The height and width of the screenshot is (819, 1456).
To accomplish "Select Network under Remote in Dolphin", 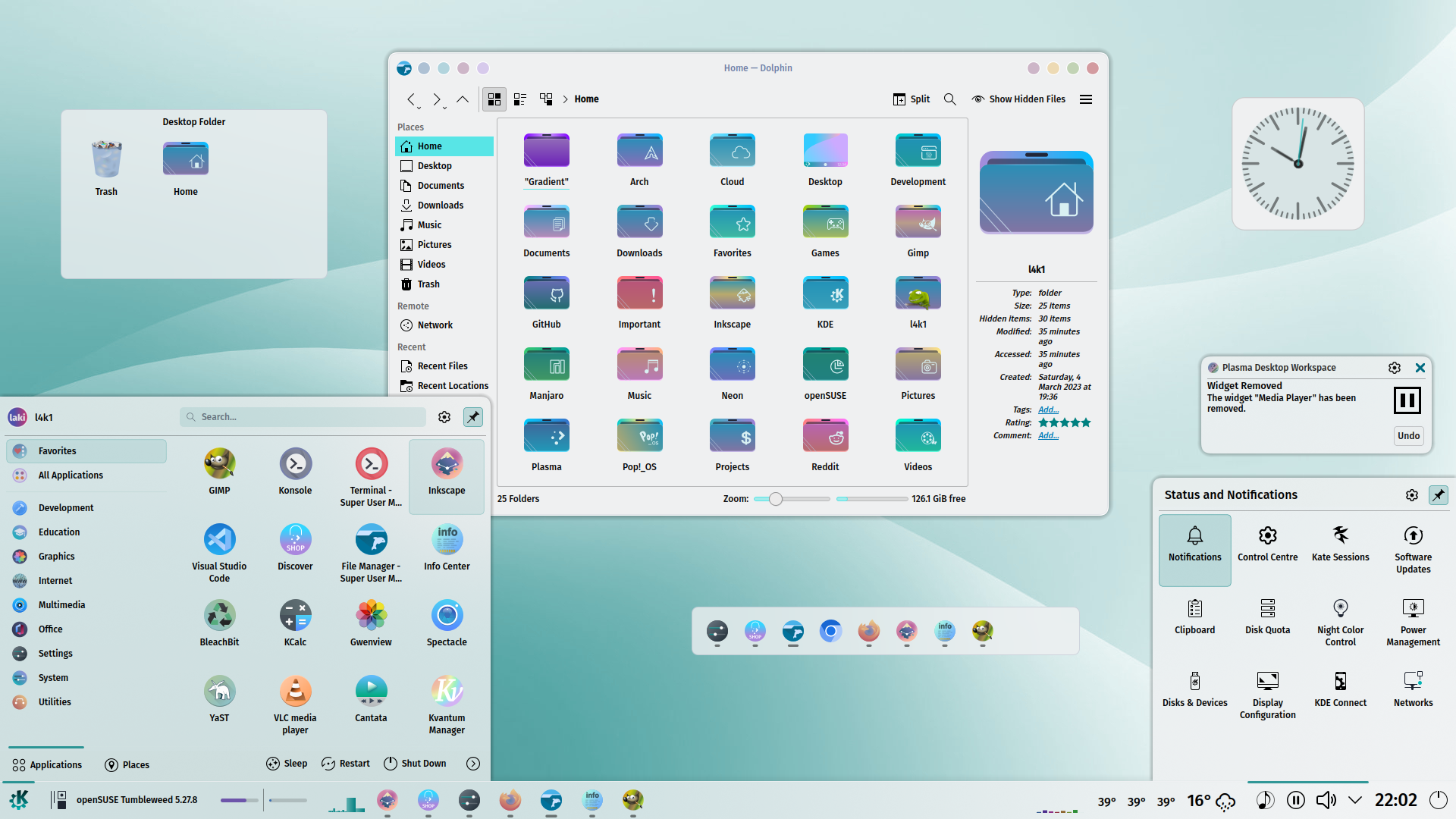I will pos(444,325).
